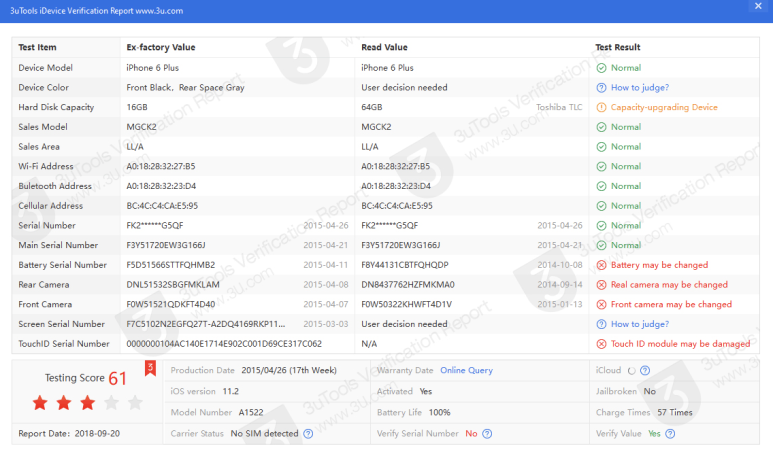Click the Ex-factory Value column header
Screen dimensions: 773x450
point(161,47)
